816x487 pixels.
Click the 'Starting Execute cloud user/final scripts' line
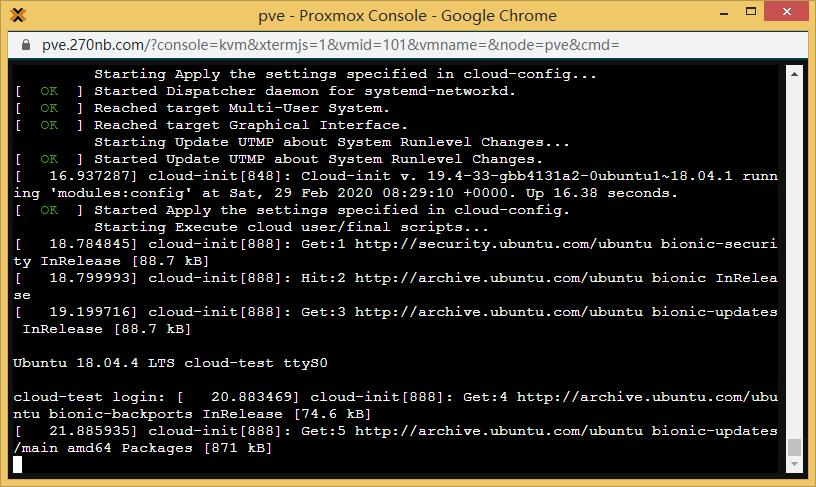click(291, 227)
